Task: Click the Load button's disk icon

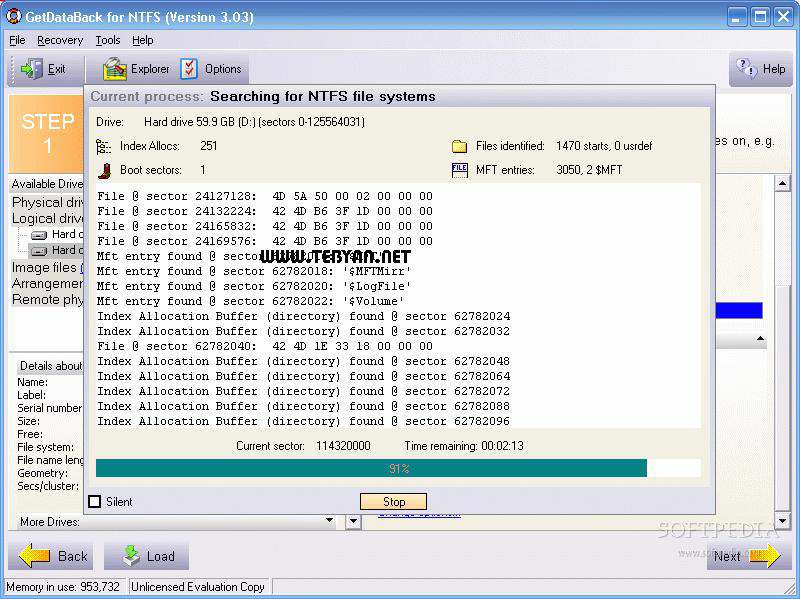Action: pos(131,556)
